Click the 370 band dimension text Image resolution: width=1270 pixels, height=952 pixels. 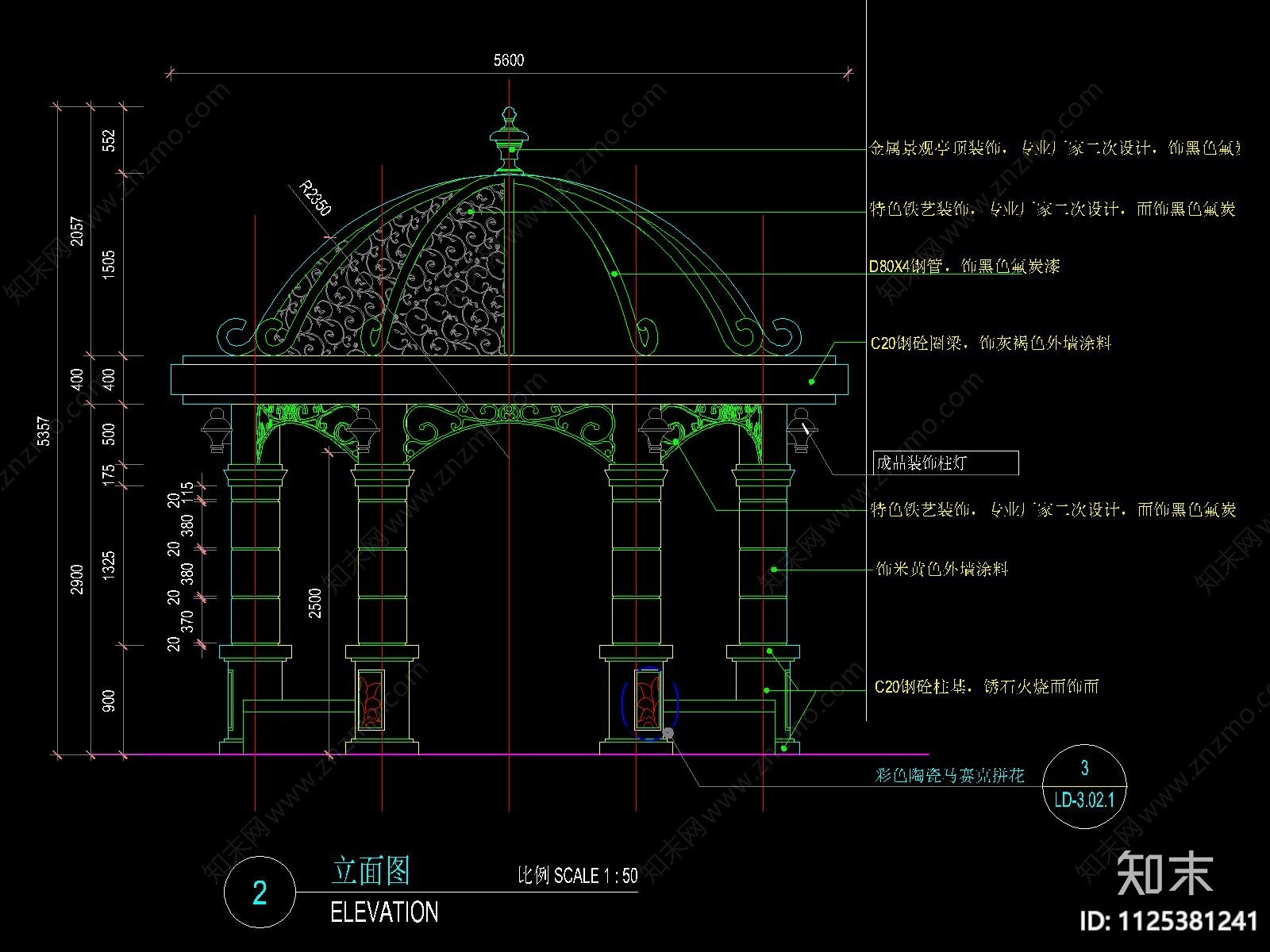tap(187, 620)
